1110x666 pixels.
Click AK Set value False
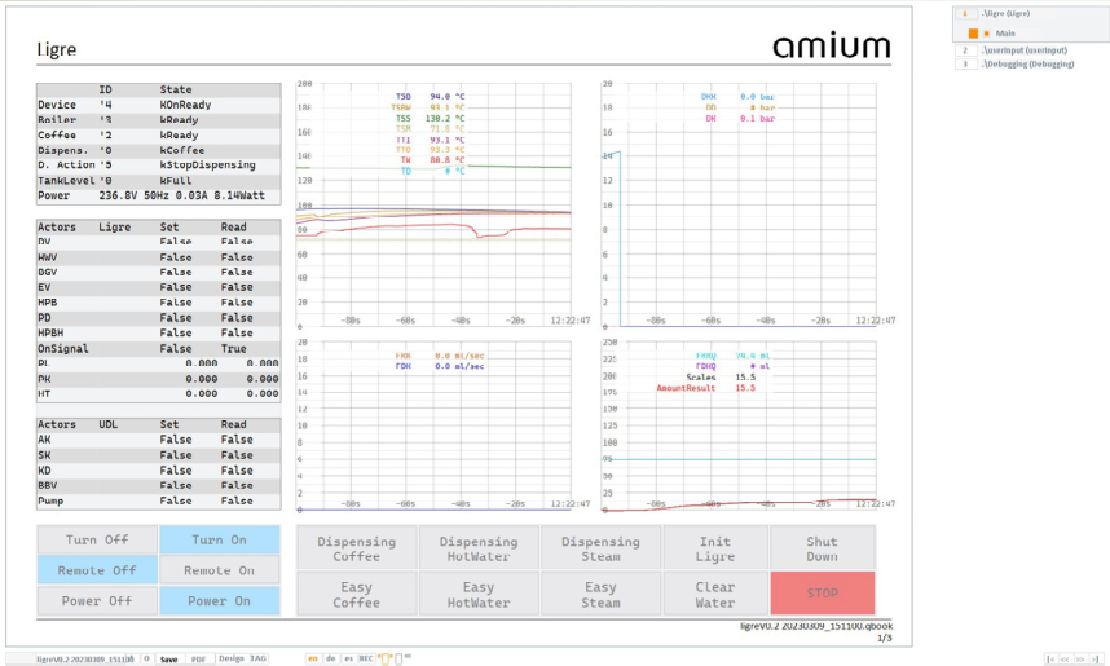[175, 440]
